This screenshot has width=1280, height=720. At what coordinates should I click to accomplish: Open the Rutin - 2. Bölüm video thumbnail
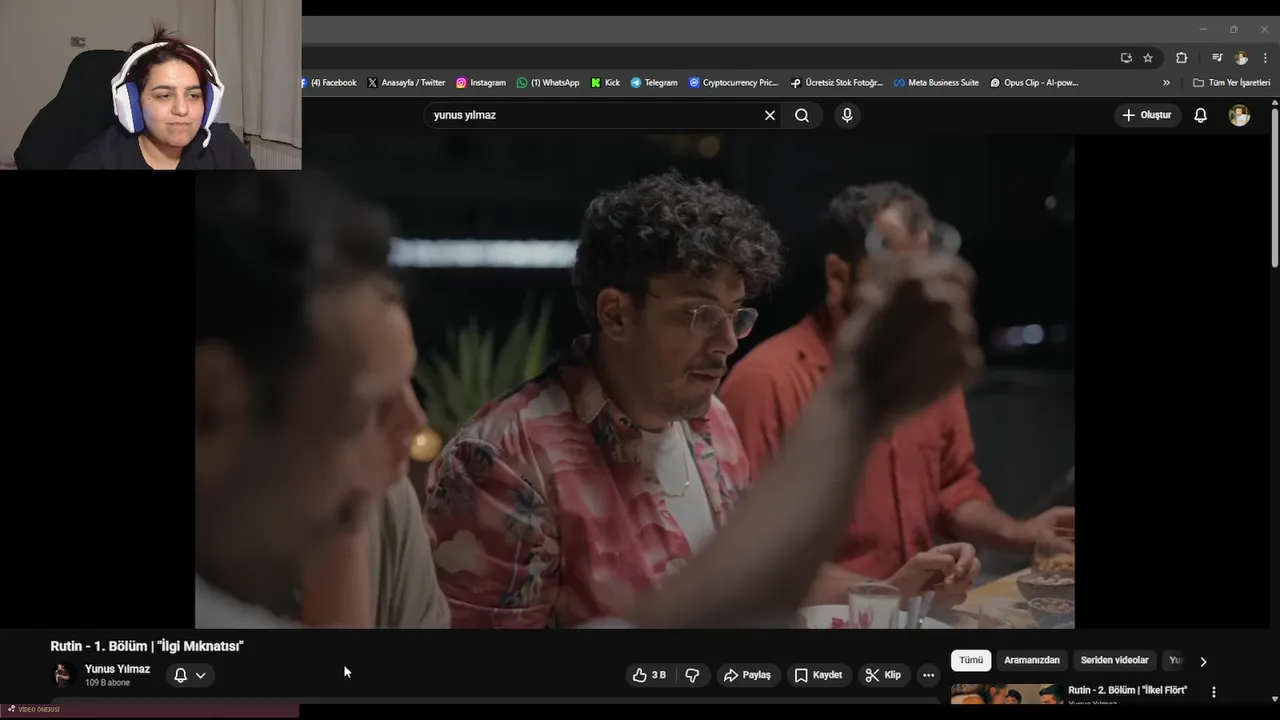[1007, 694]
